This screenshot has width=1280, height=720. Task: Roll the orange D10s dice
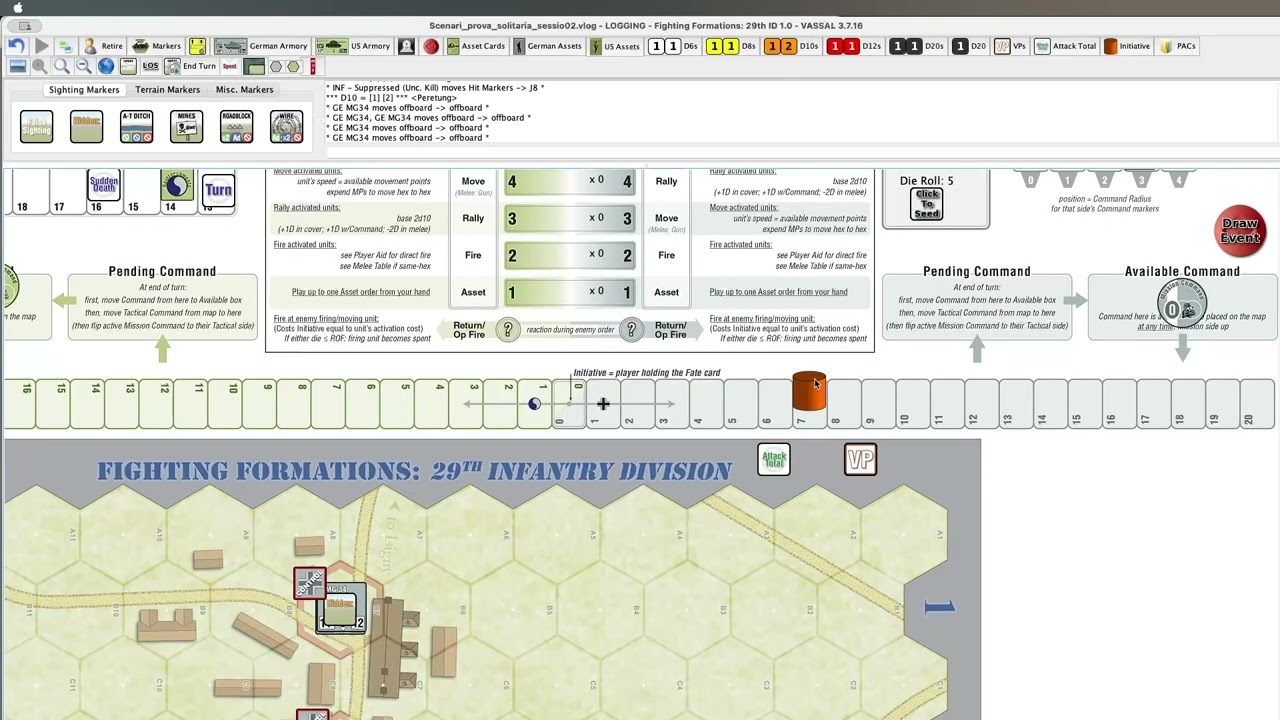coord(792,46)
